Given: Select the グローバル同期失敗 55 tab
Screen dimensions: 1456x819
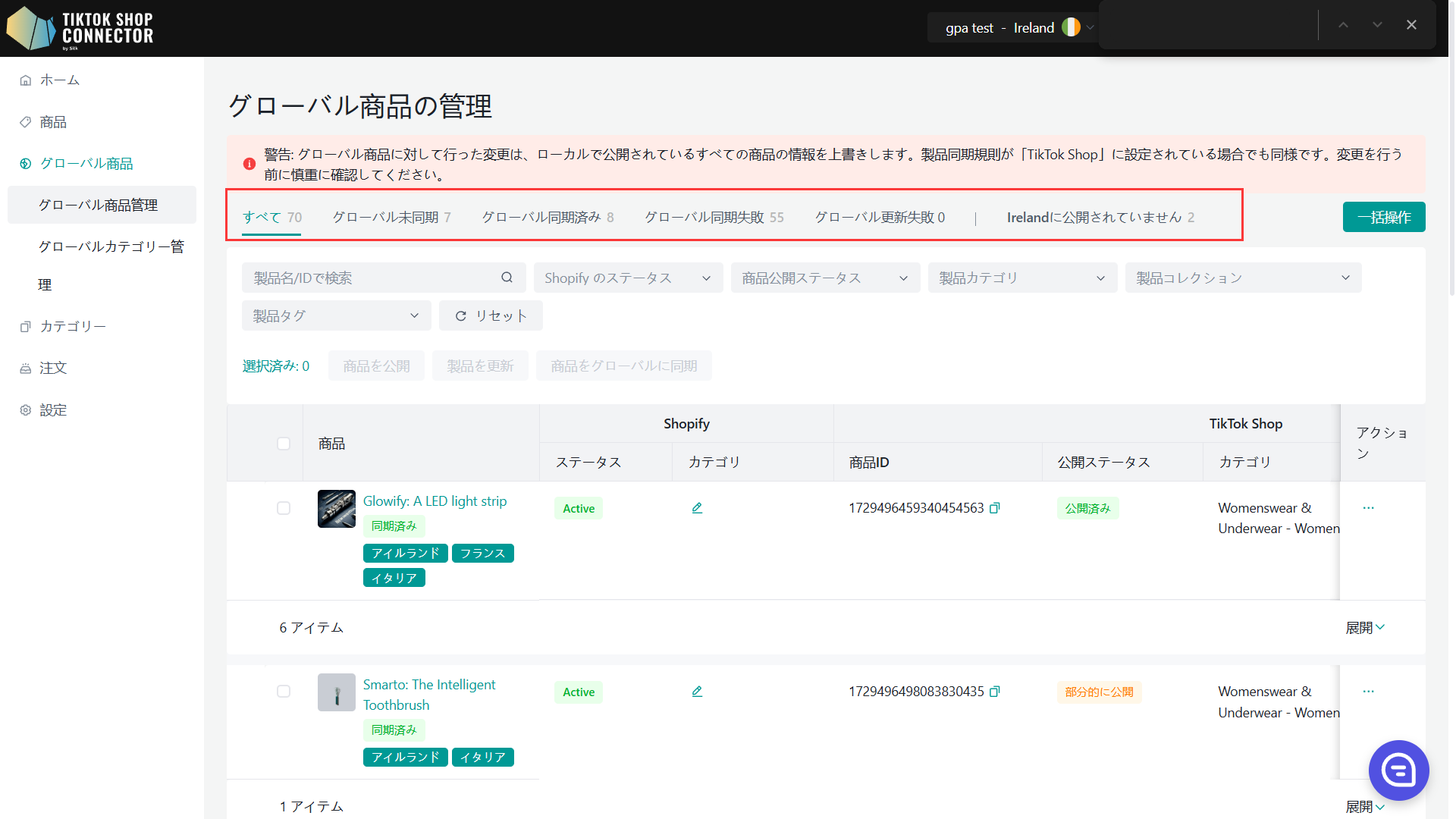Looking at the screenshot, I should (714, 218).
